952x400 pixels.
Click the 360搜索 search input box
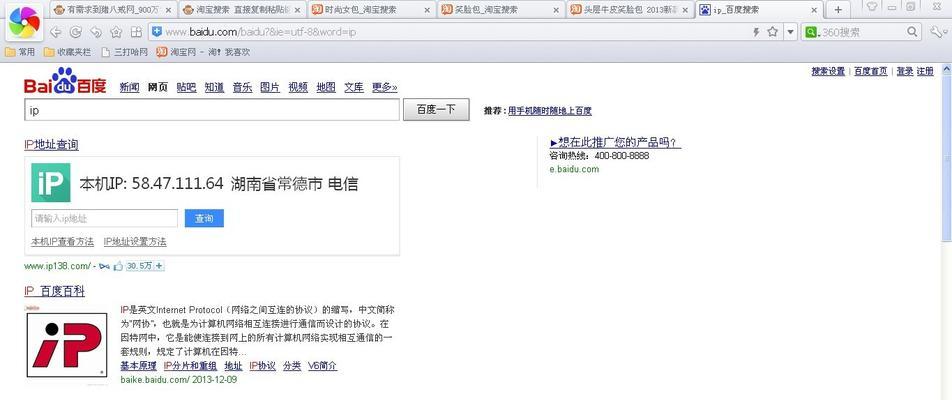[862, 32]
